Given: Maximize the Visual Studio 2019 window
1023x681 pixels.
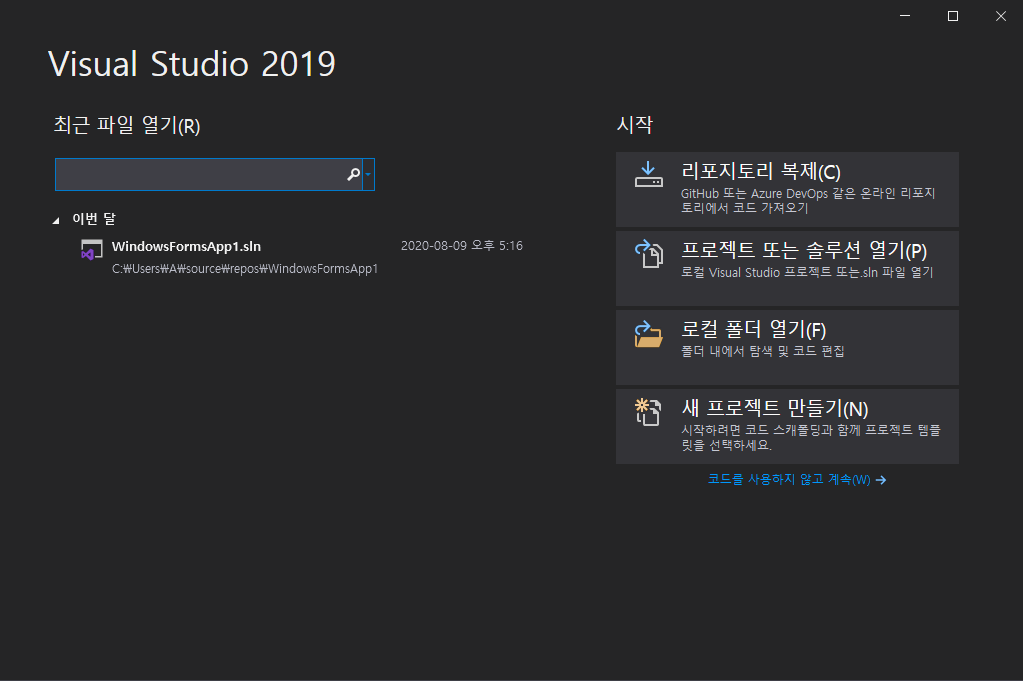Looking at the screenshot, I should tap(953, 16).
